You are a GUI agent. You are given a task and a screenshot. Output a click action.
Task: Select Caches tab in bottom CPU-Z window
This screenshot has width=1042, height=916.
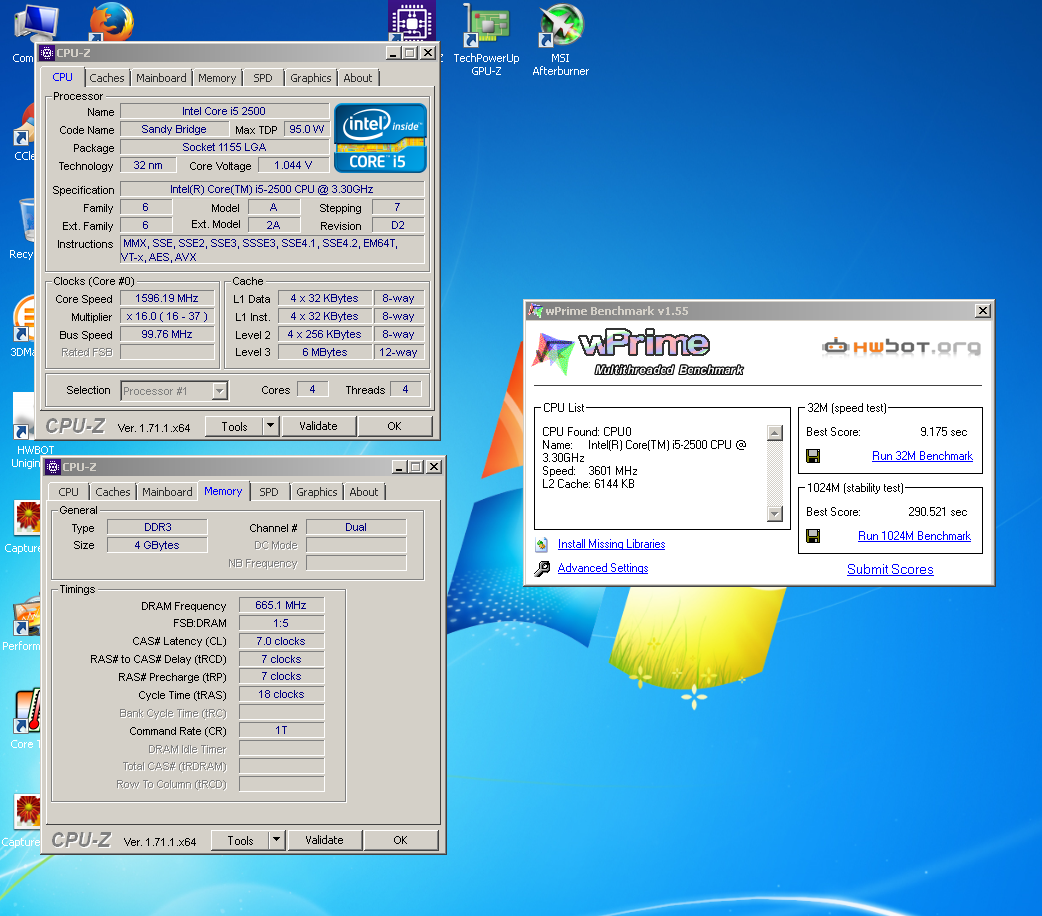pos(112,492)
